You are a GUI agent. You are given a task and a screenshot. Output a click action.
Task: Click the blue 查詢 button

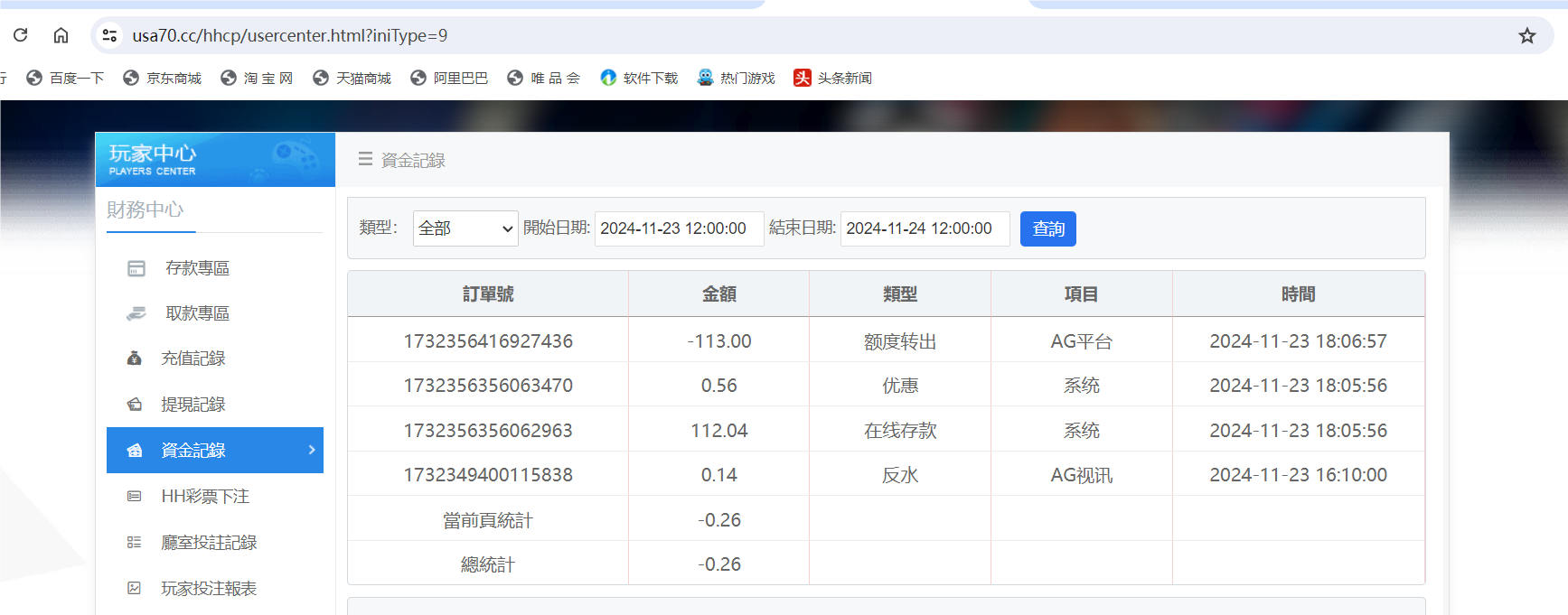pos(1047,228)
